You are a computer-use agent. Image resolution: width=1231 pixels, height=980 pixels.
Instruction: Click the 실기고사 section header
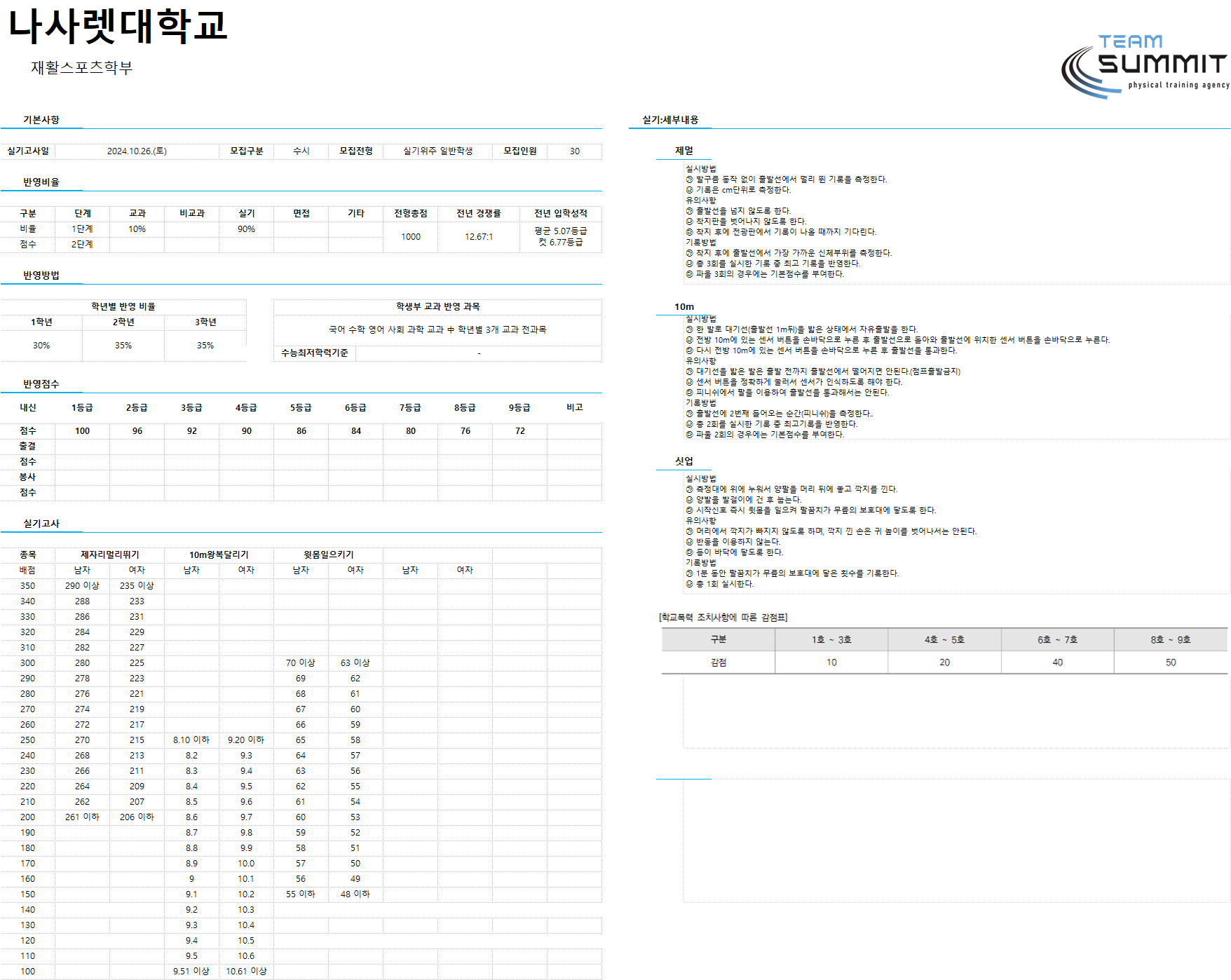coord(41,524)
